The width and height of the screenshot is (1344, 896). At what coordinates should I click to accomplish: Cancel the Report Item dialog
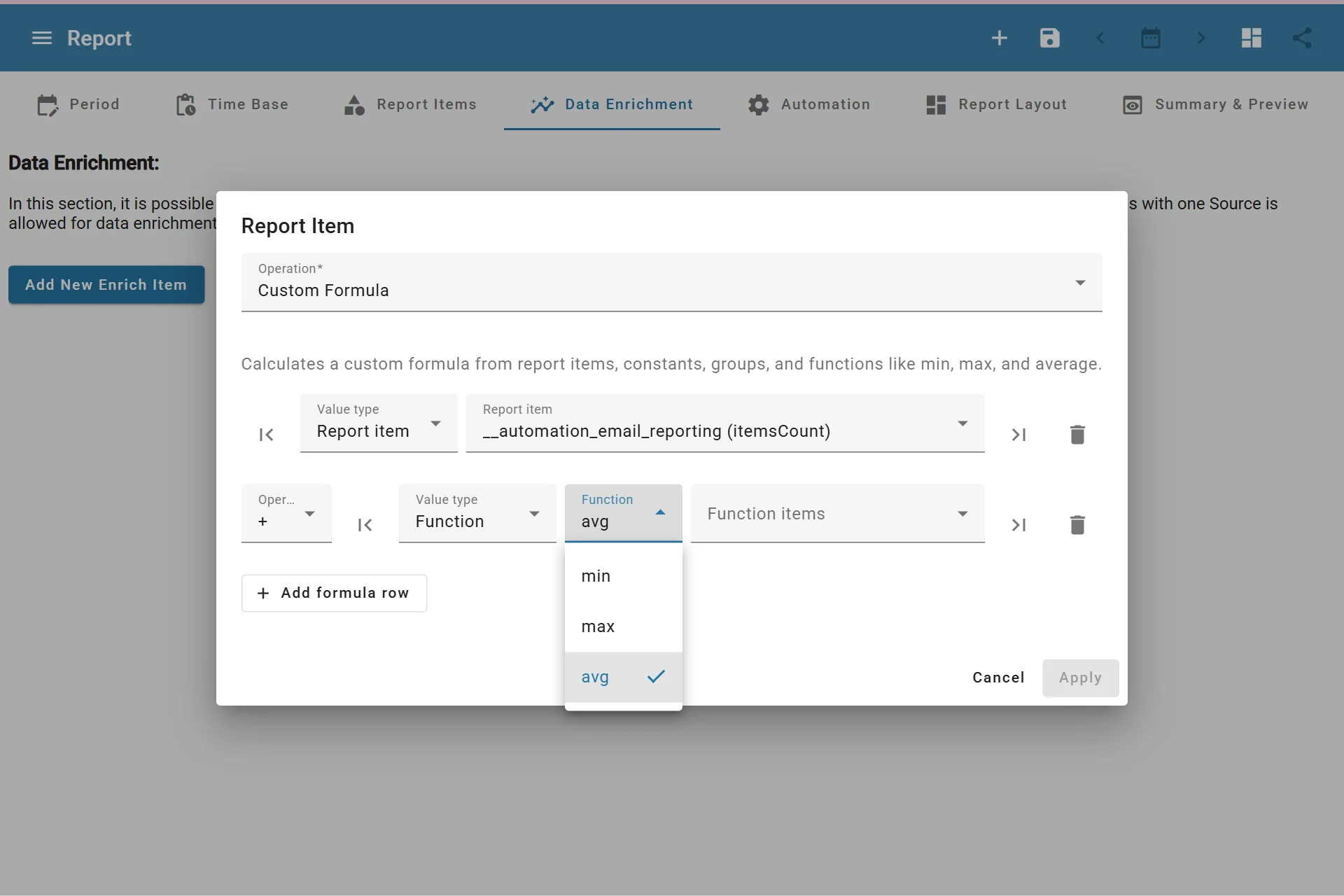click(998, 678)
